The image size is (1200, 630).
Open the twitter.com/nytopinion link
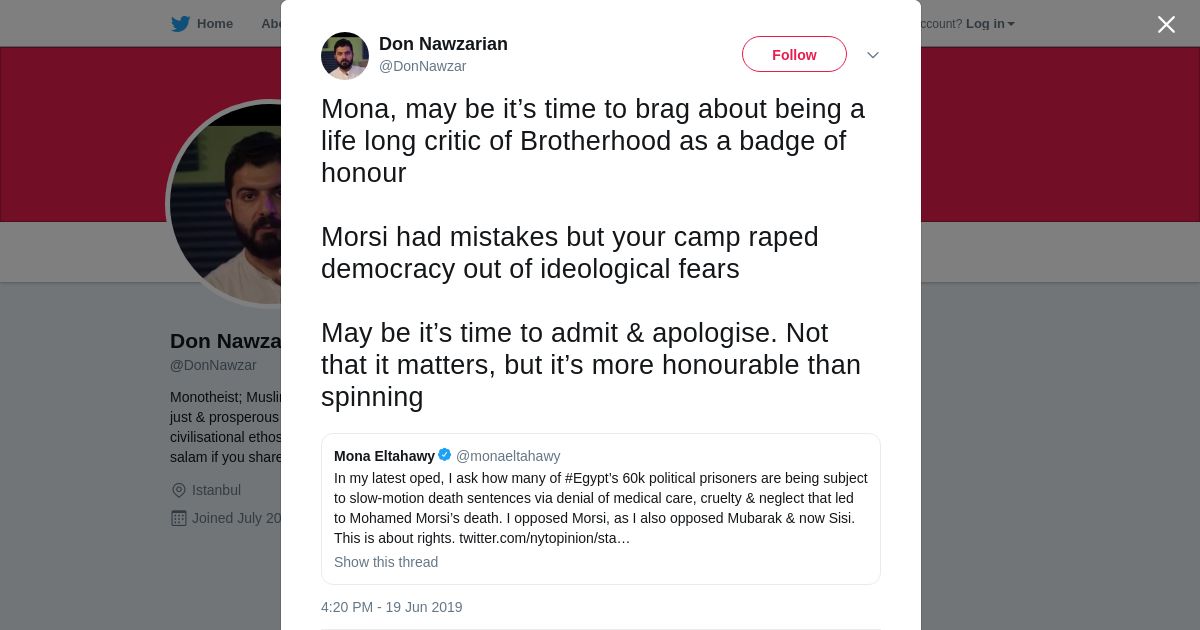click(544, 538)
